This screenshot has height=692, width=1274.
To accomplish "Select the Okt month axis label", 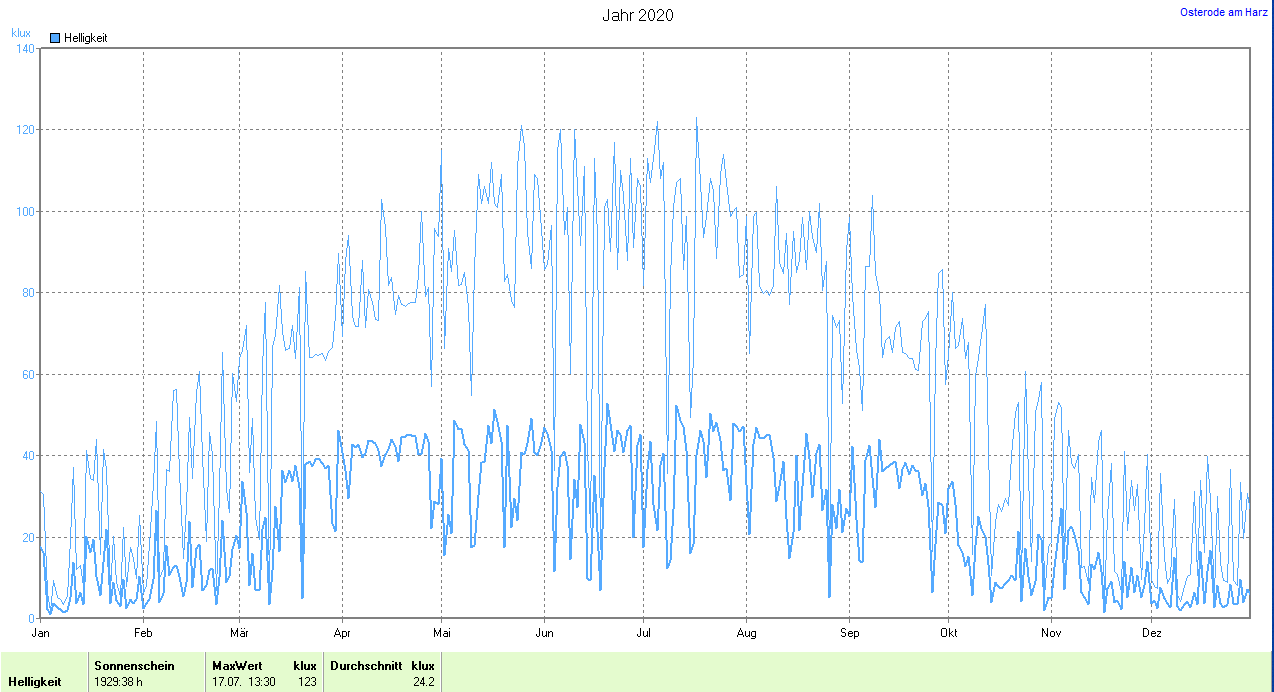I will [949, 633].
